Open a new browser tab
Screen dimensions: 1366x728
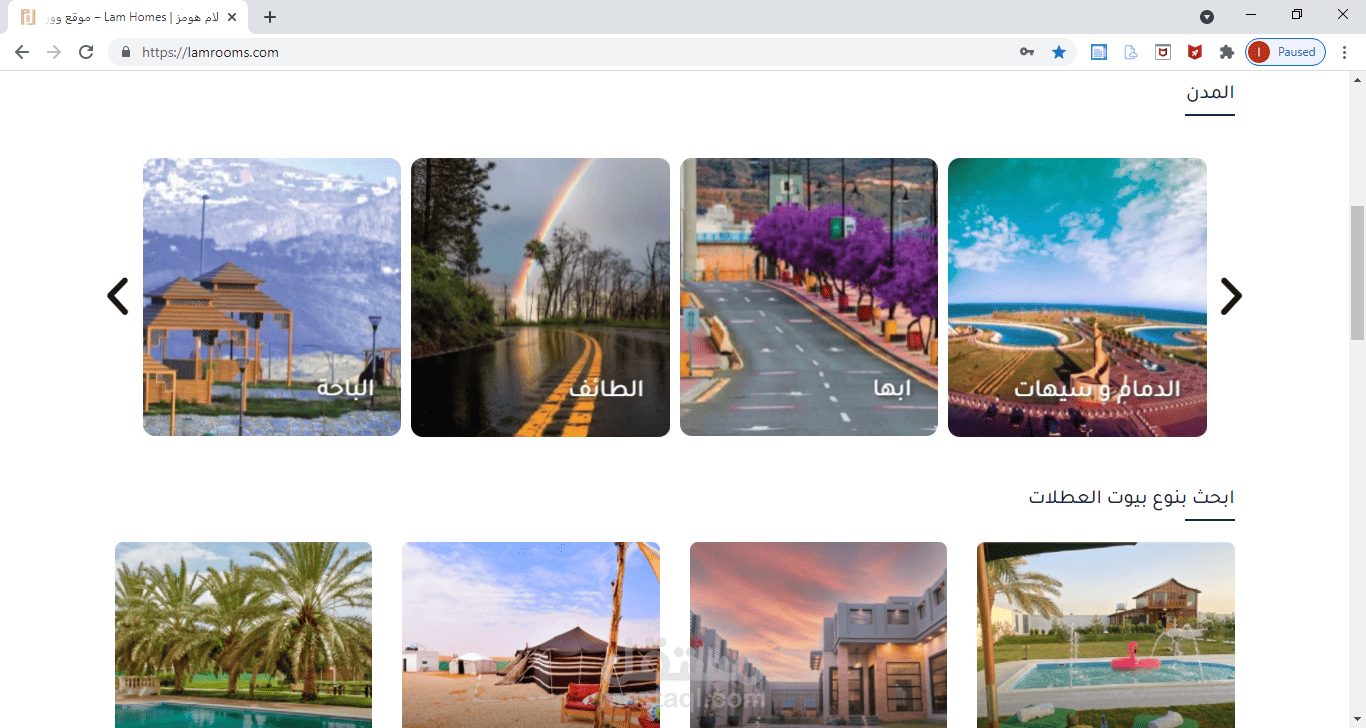tap(270, 17)
